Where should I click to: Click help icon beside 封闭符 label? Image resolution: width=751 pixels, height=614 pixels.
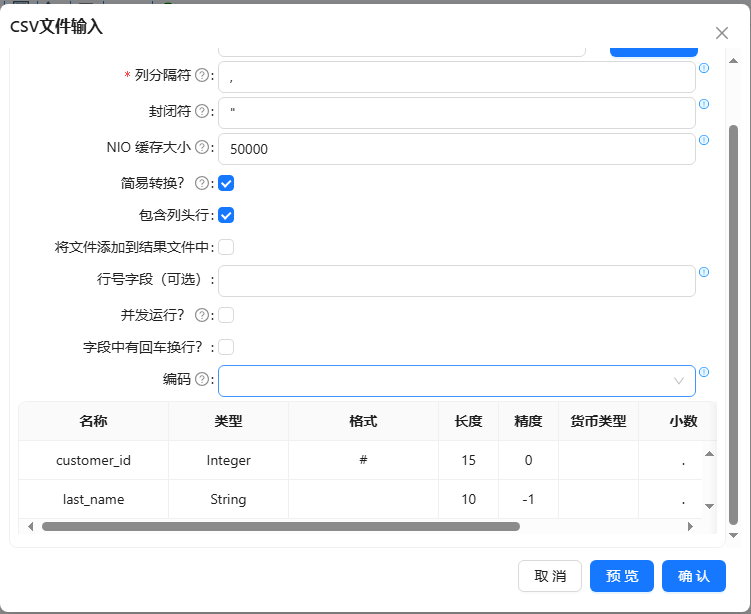click(x=202, y=111)
